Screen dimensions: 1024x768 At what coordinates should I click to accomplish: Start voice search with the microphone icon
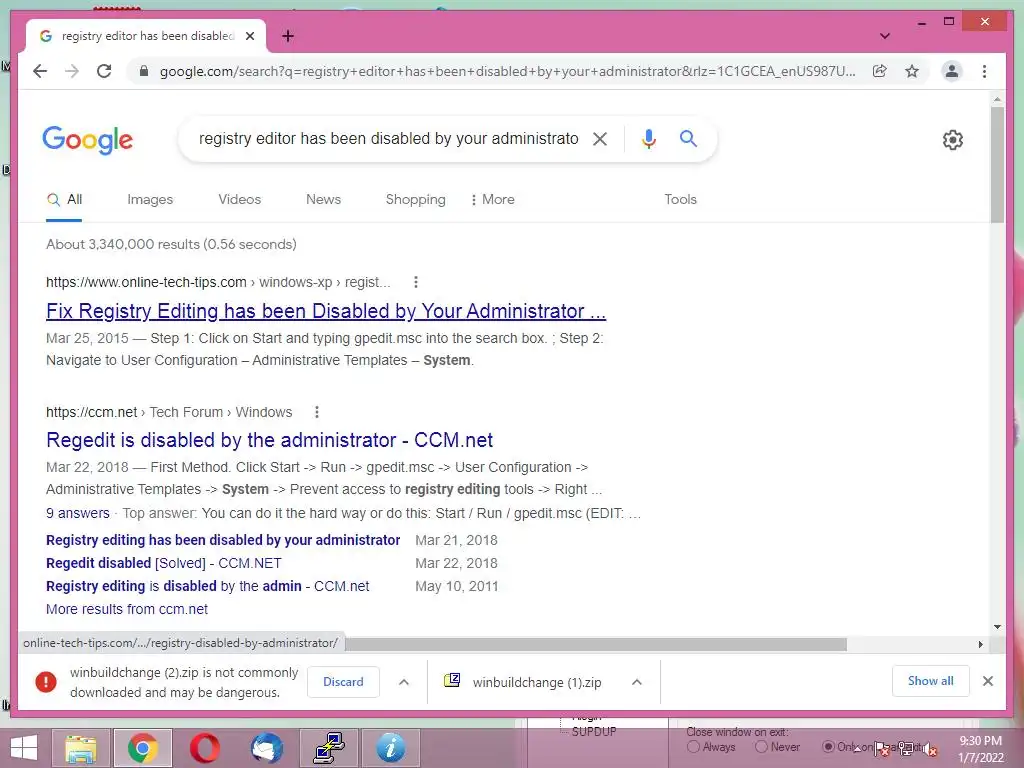click(648, 138)
